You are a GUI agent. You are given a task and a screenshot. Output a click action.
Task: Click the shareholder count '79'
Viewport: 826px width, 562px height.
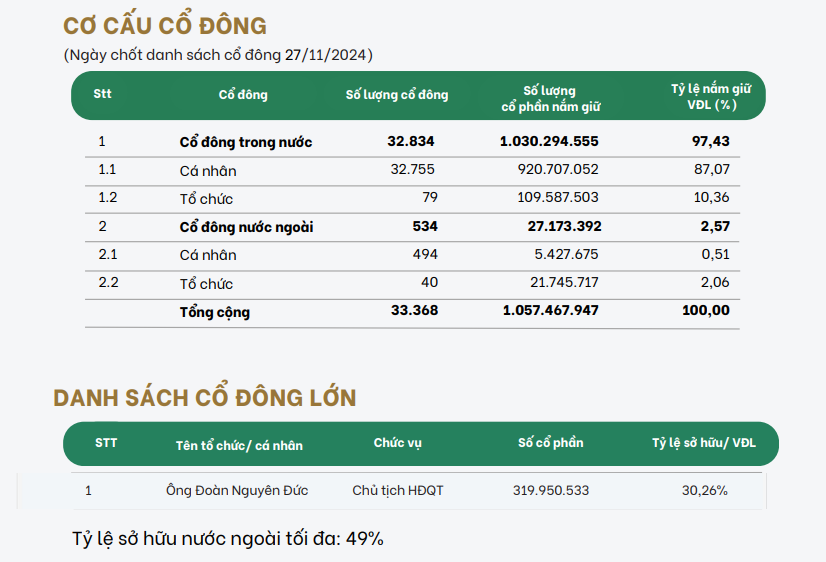tap(430, 197)
